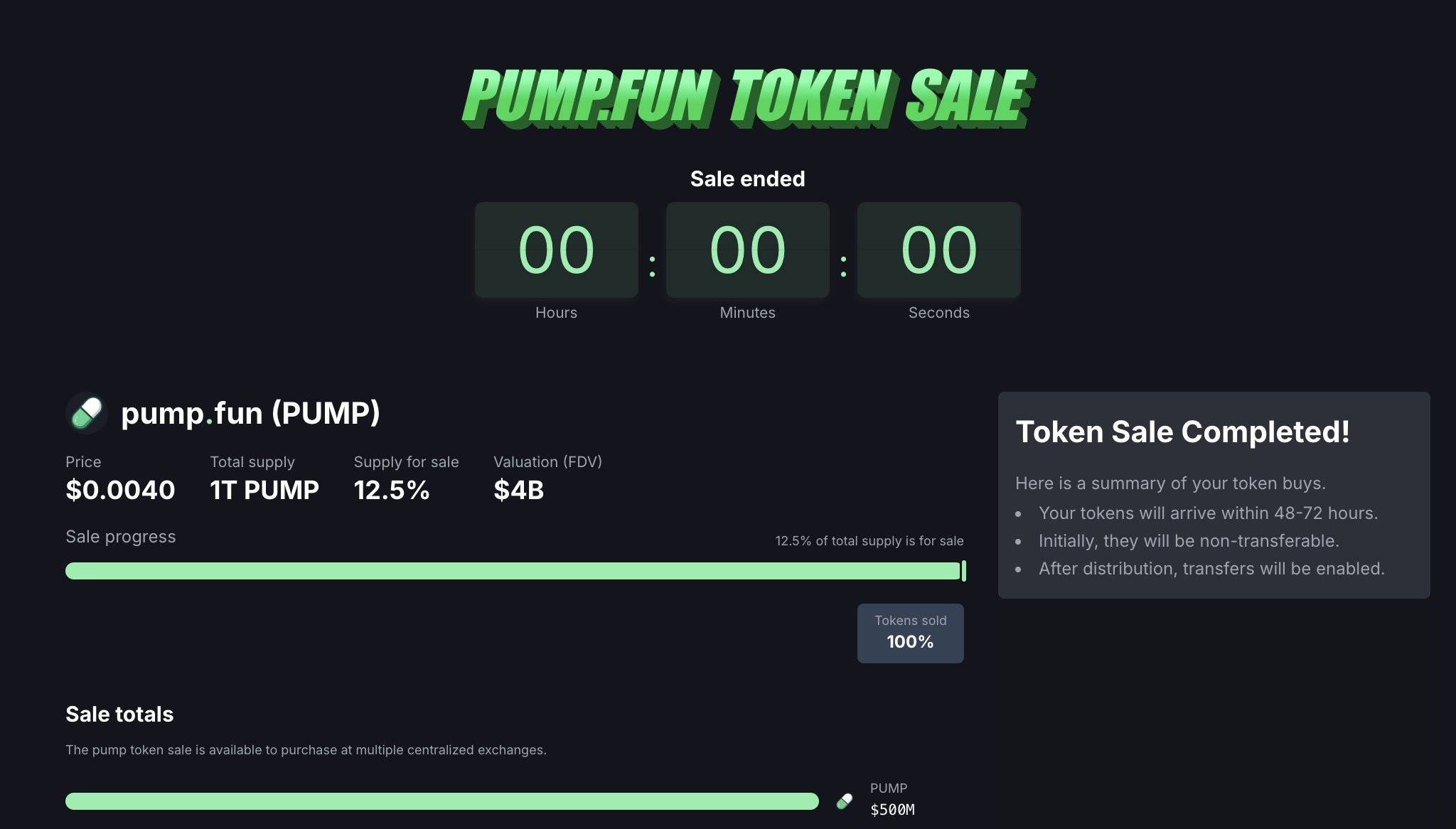Expand the Sale progress section
The width and height of the screenshot is (1456, 829).
click(x=121, y=537)
